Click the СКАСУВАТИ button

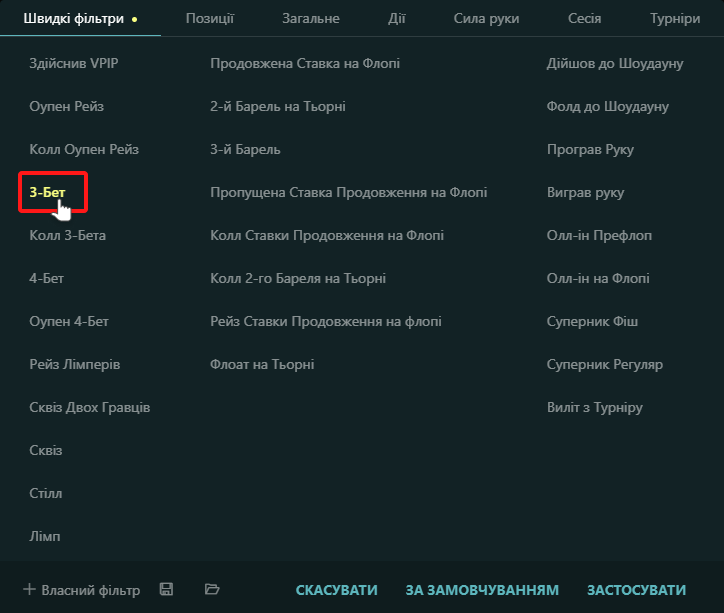pos(337,590)
